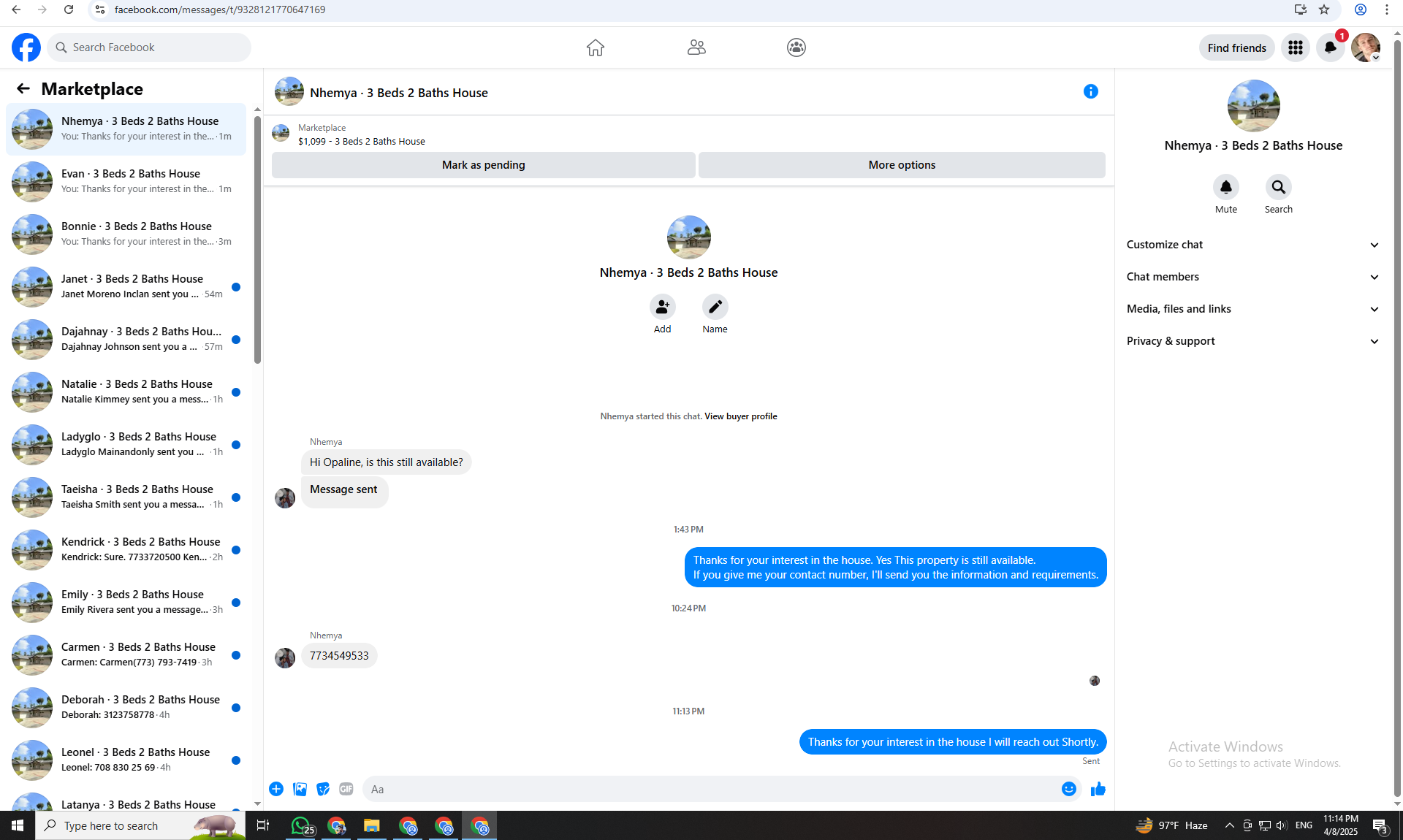
Task: Open more actions plus icon
Action: click(276, 789)
